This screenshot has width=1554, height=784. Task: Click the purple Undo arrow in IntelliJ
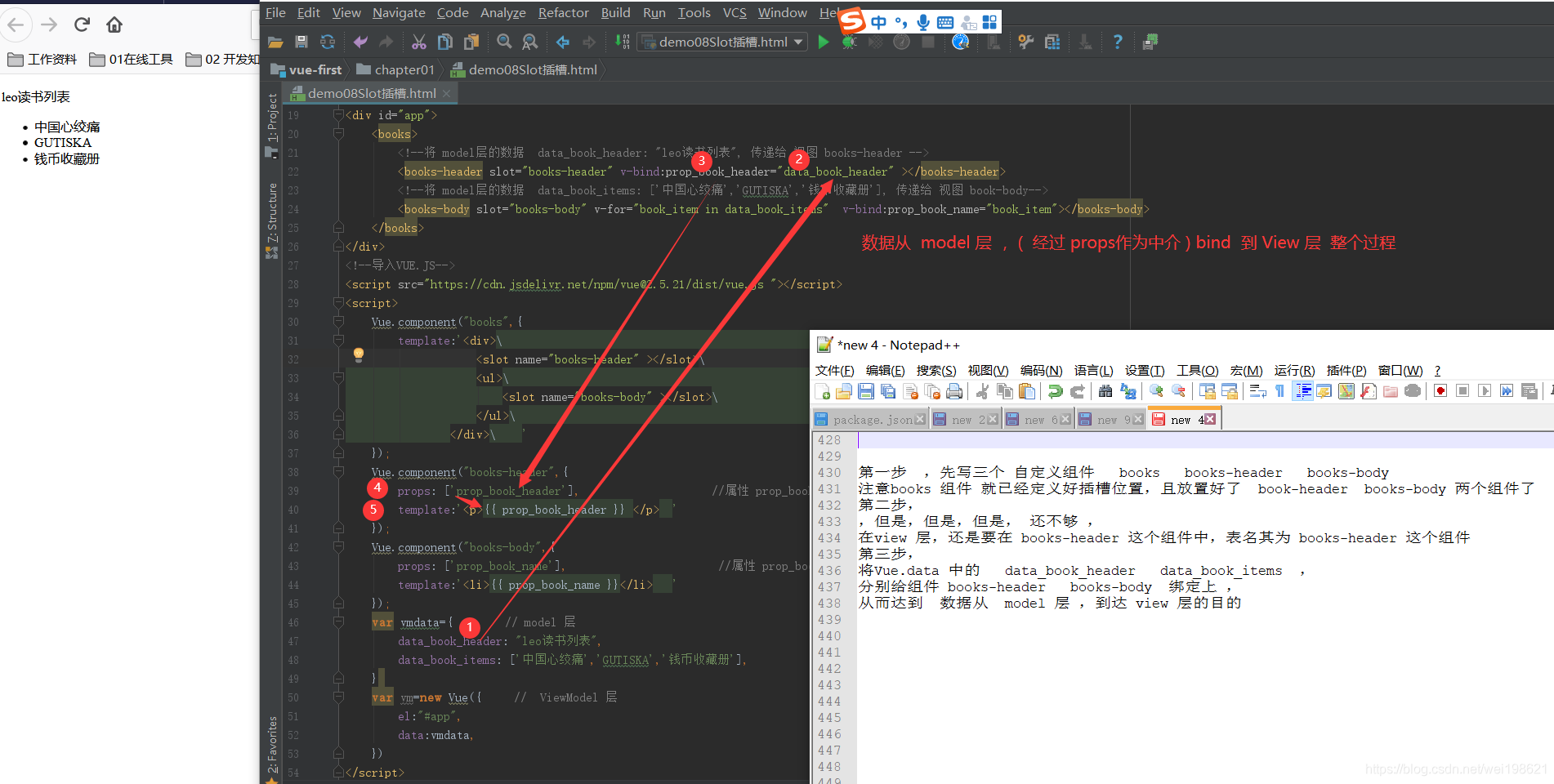coord(360,42)
